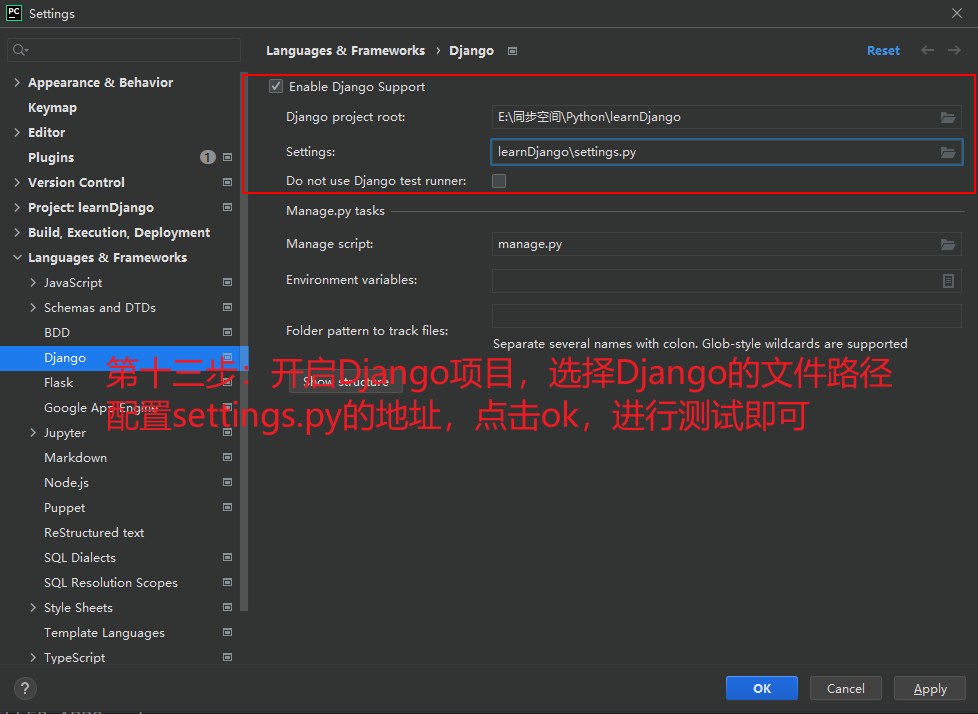
Task: Click the project-level icon beside Node.js
Action: click(x=228, y=482)
